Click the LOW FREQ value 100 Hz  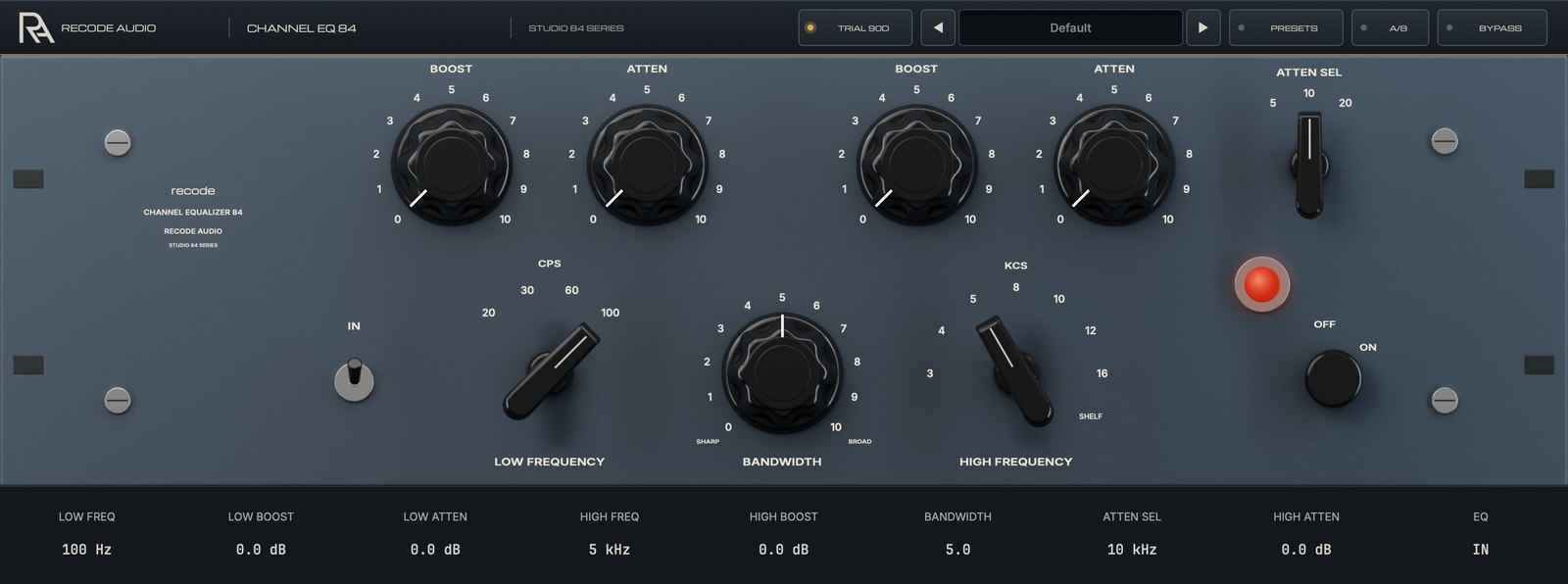[87, 550]
